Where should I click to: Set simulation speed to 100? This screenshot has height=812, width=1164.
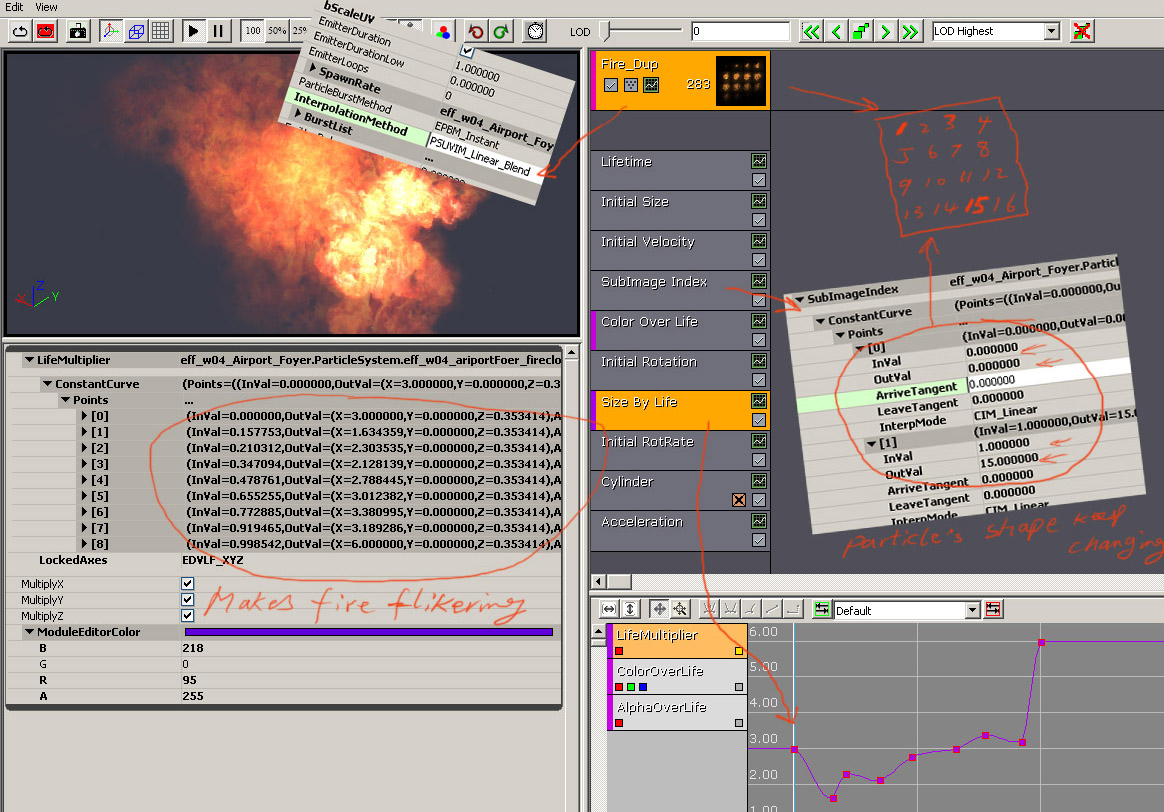[x=253, y=31]
